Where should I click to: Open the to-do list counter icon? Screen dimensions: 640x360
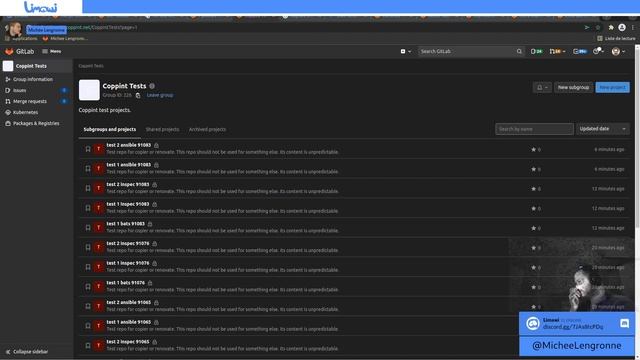click(x=580, y=51)
